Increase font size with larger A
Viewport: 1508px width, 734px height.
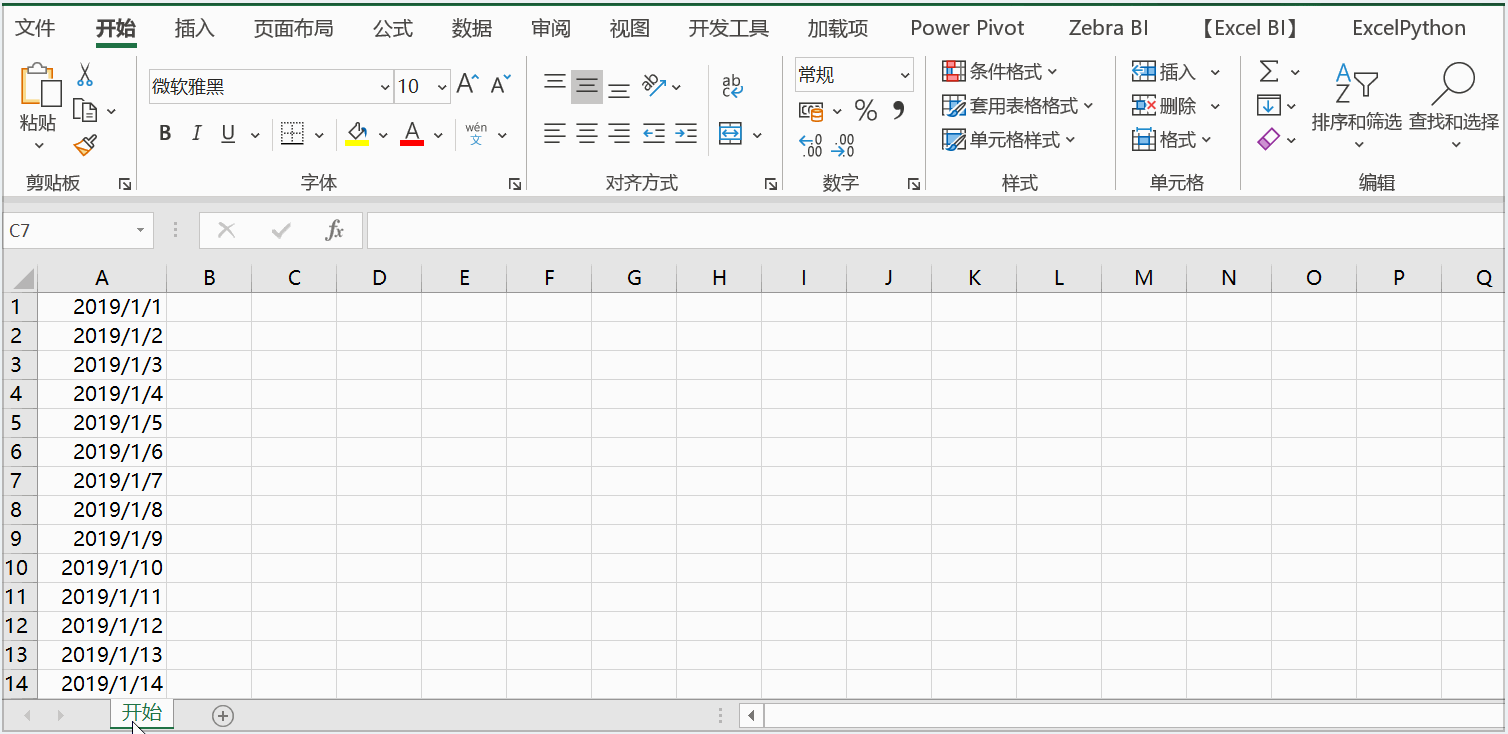point(467,85)
